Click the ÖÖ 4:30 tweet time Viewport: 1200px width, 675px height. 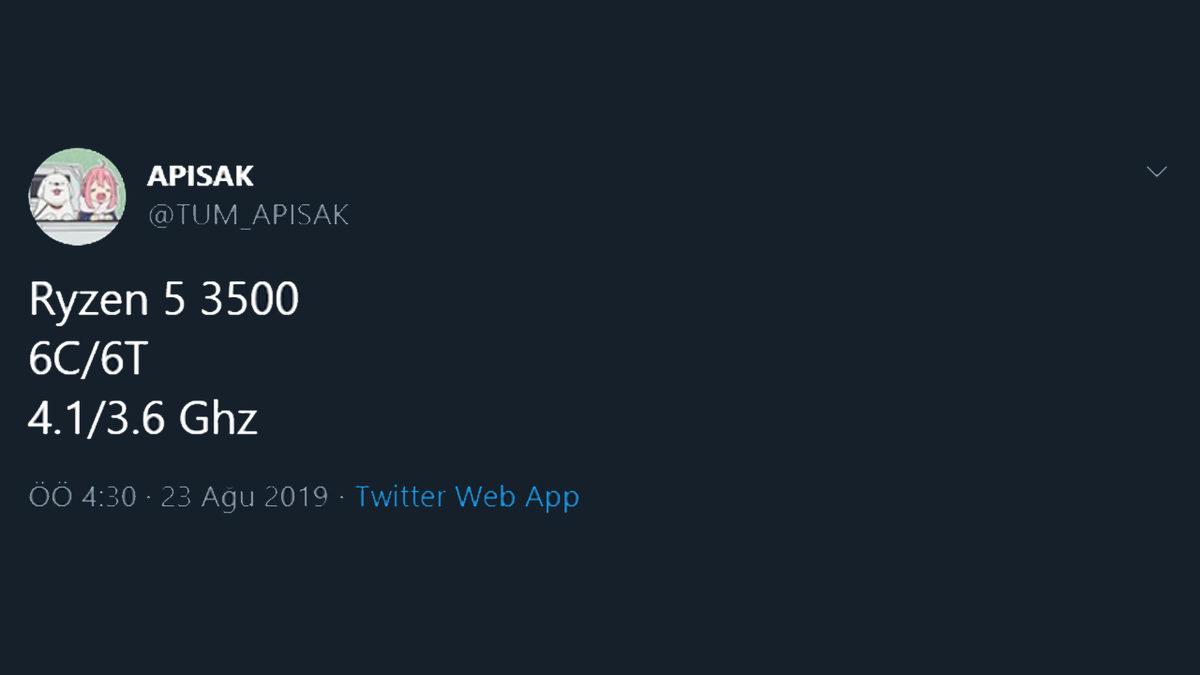pos(82,497)
